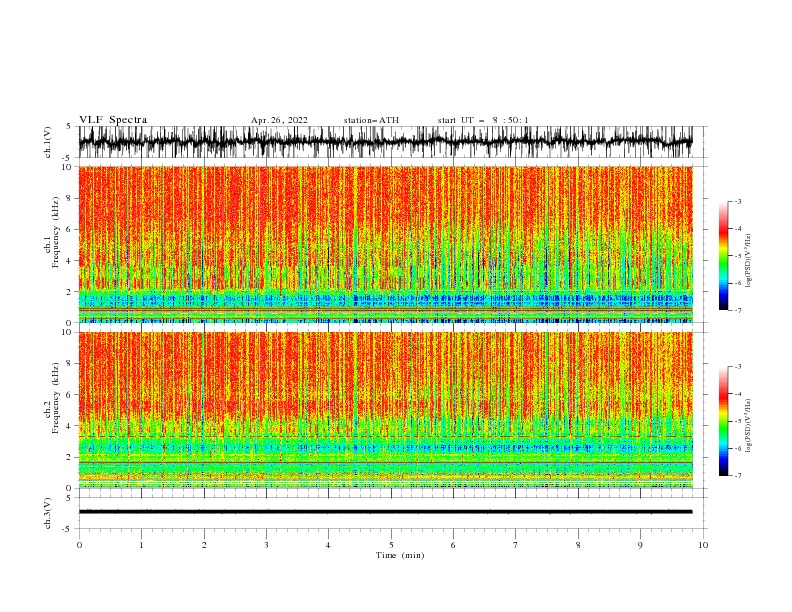This screenshot has width=792, height=612.
Task: Click the "4" tick on the time axis
Action: pos(328,545)
